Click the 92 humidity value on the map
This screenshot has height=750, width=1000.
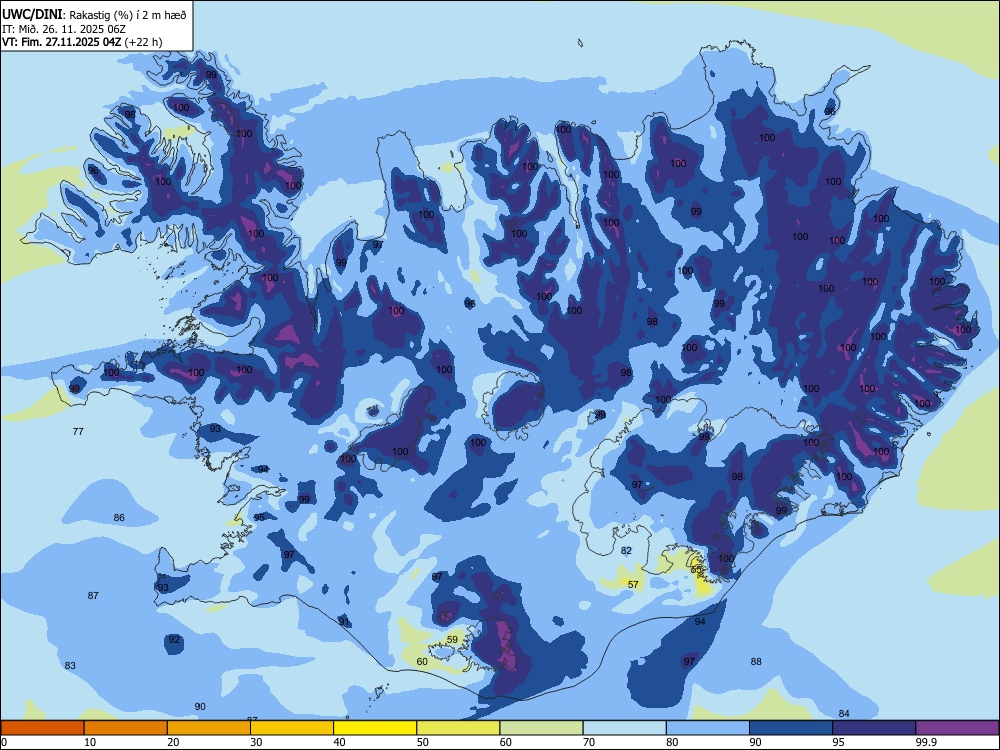[x=174, y=640]
